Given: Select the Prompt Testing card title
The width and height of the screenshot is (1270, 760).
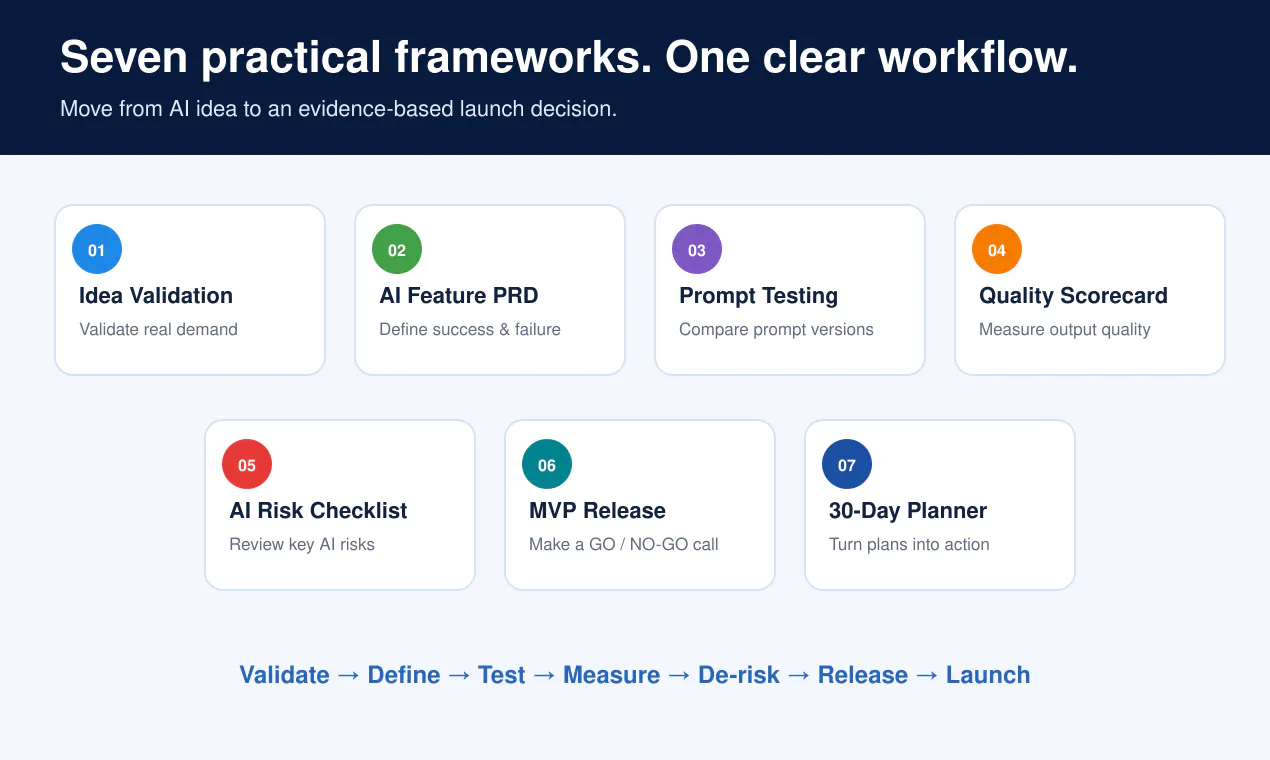Looking at the screenshot, I should tap(759, 296).
